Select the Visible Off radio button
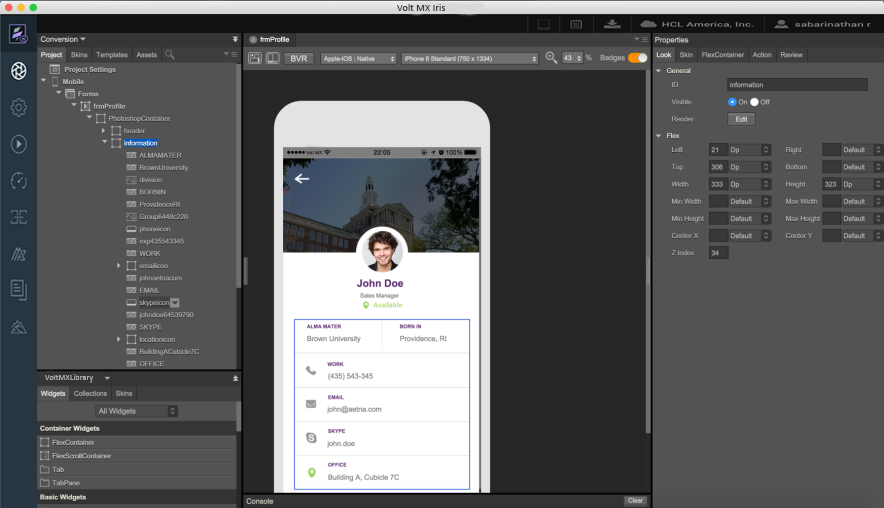The width and height of the screenshot is (884, 508). [x=754, y=102]
